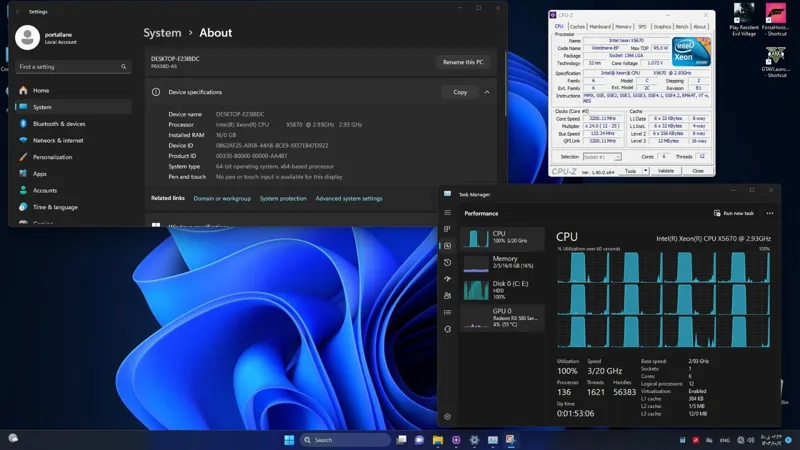Image resolution: width=800 pixels, height=450 pixels.
Task: Collapse Device specifications section chevron
Action: click(x=487, y=92)
